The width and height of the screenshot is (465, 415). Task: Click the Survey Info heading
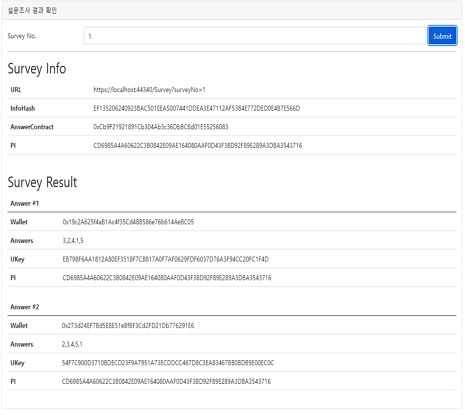(x=37, y=69)
